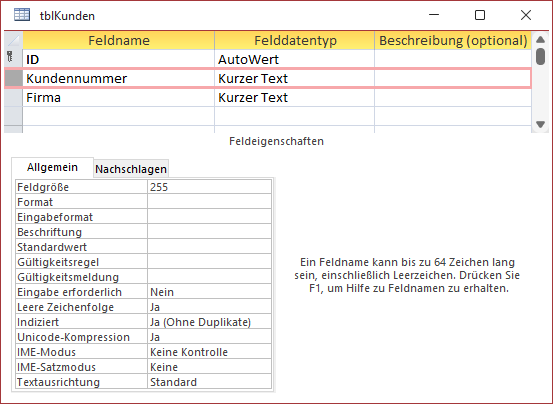Click the description cell for ID
Viewport: 553px width, 404px height.
[453, 59]
